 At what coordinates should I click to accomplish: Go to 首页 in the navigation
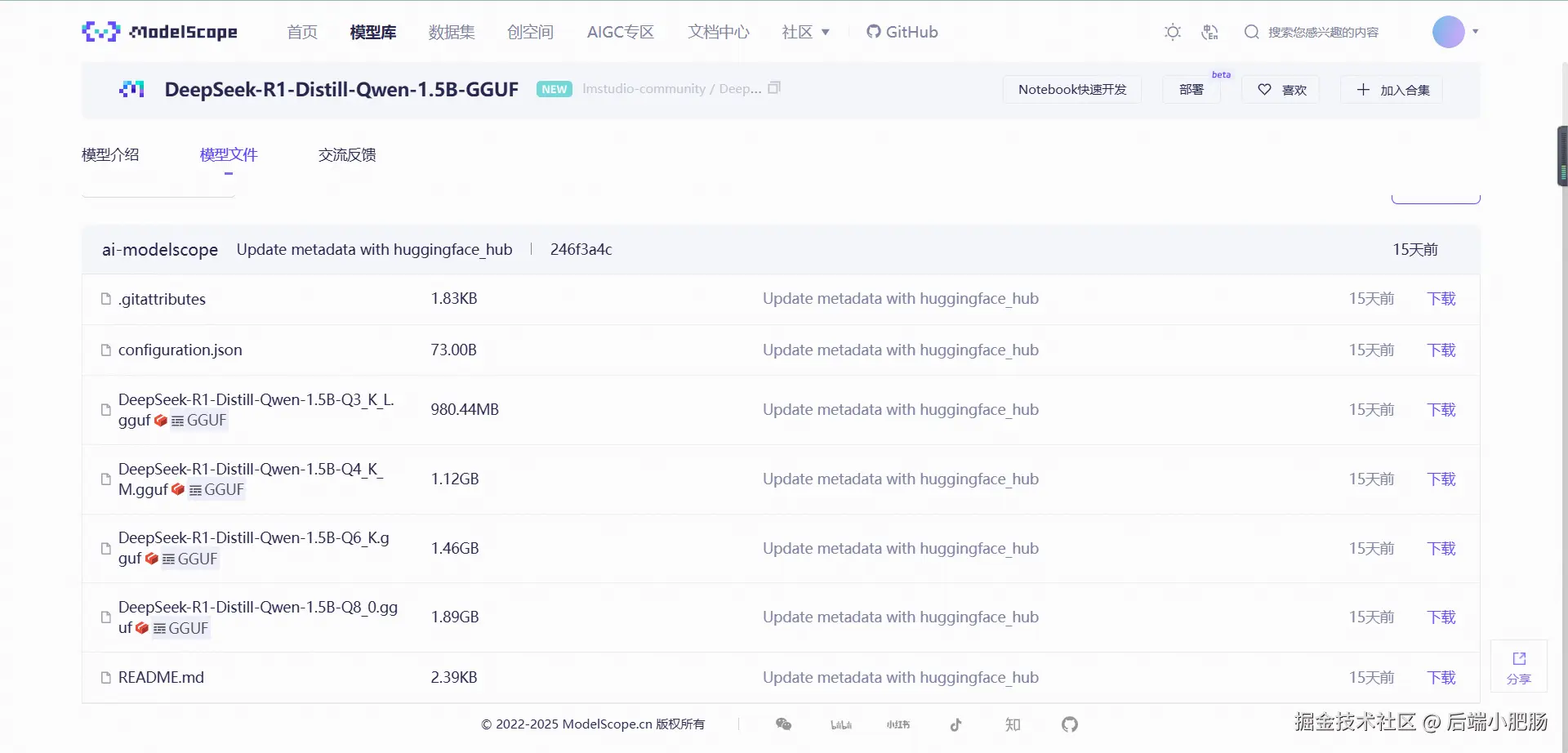click(302, 32)
